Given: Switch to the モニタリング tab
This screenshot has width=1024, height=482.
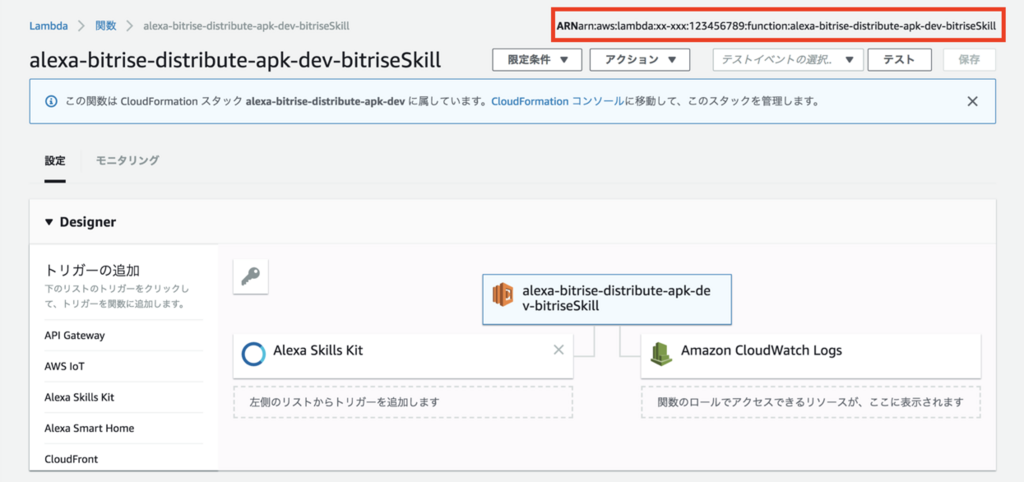Looking at the screenshot, I should [x=127, y=161].
